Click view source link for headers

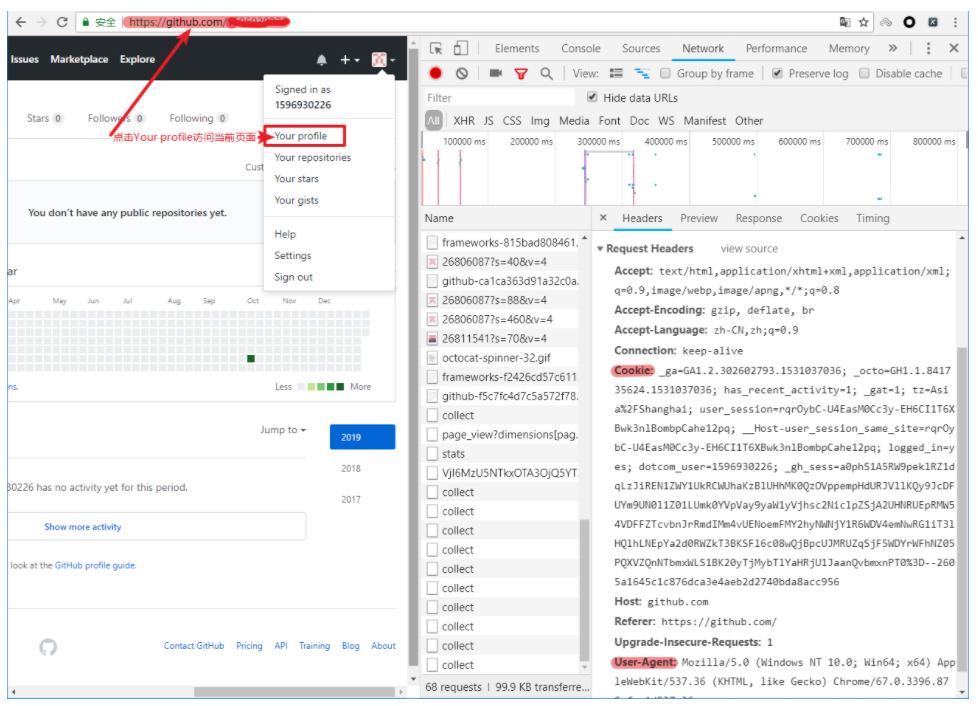749,249
